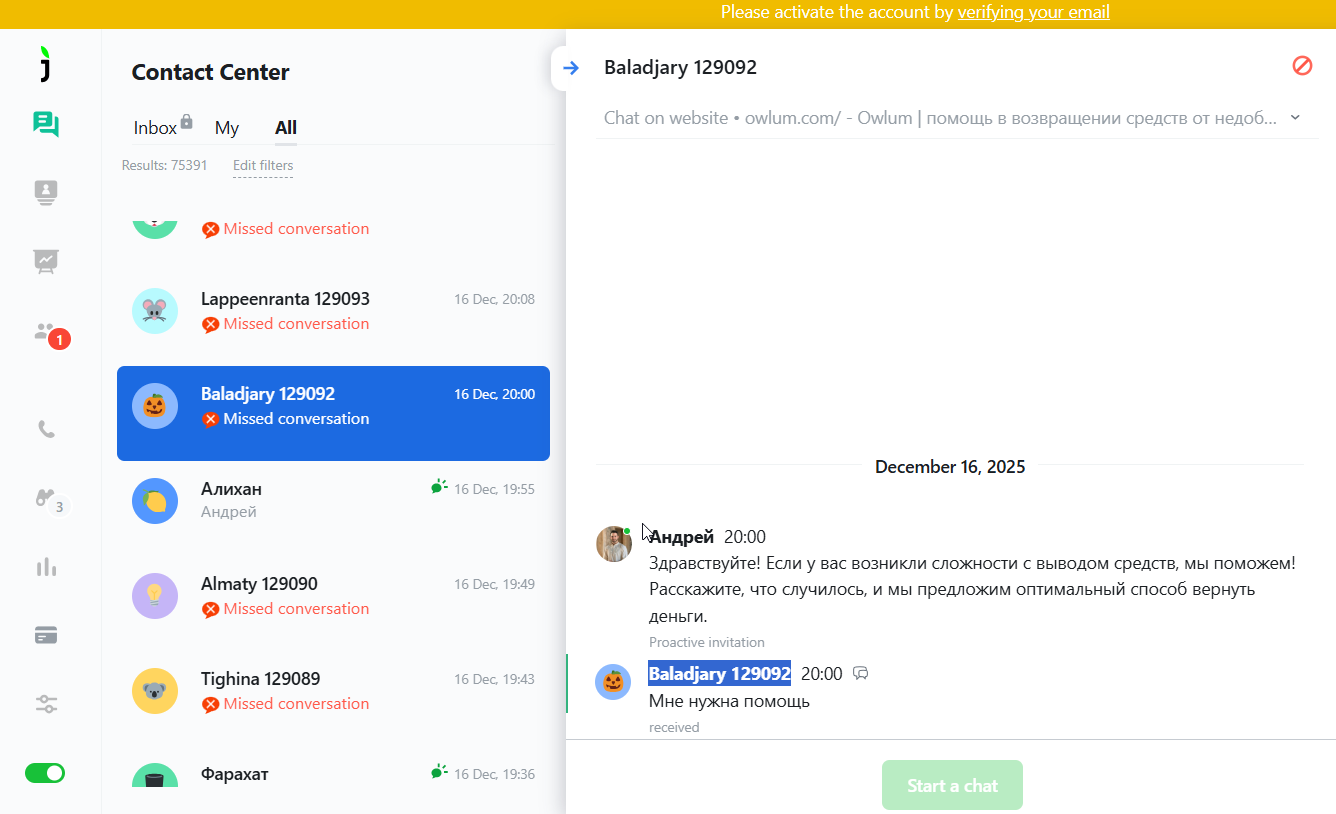
Task: Click the Contact Center heading
Action: tap(211, 72)
